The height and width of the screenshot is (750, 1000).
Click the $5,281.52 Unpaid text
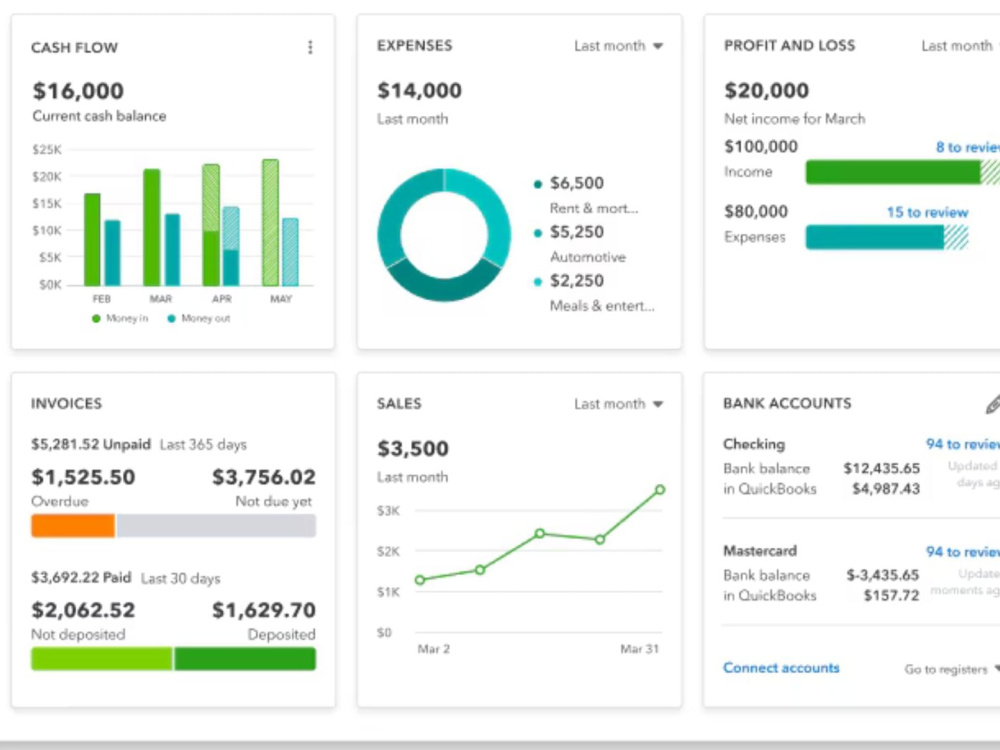[x=91, y=445]
